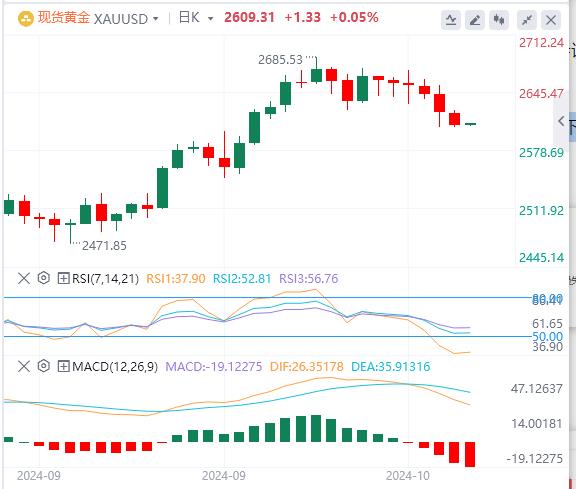576x489 pixels.
Task: Open the XAUUSD symbol dropdown
Action: [x=156, y=19]
